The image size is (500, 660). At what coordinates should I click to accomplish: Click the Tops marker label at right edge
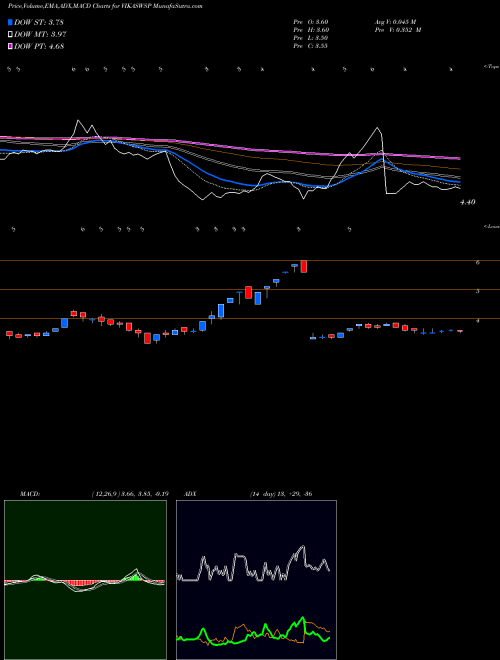(492, 67)
